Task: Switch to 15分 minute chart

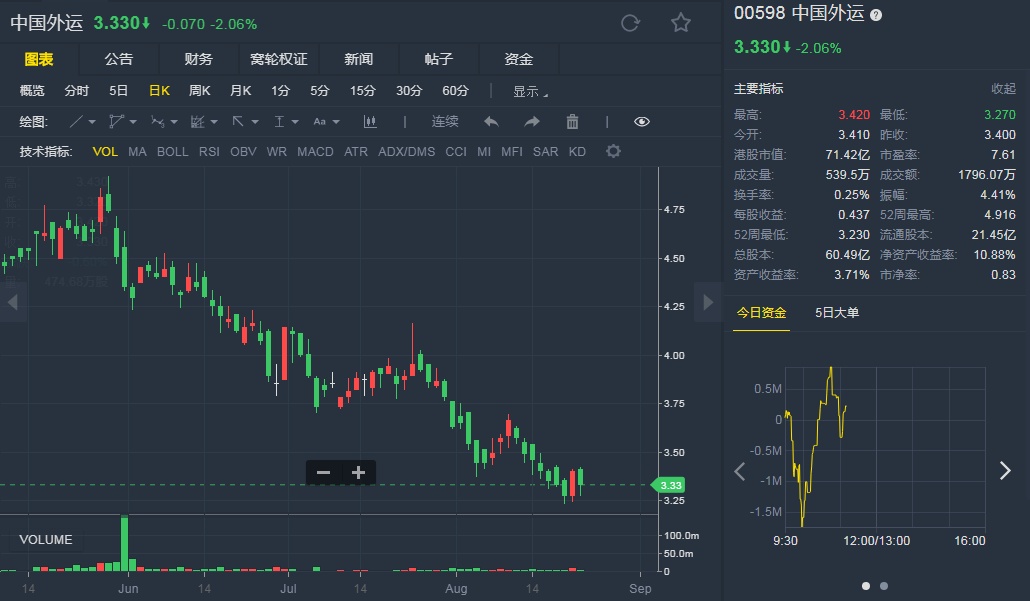Action: pos(362,91)
